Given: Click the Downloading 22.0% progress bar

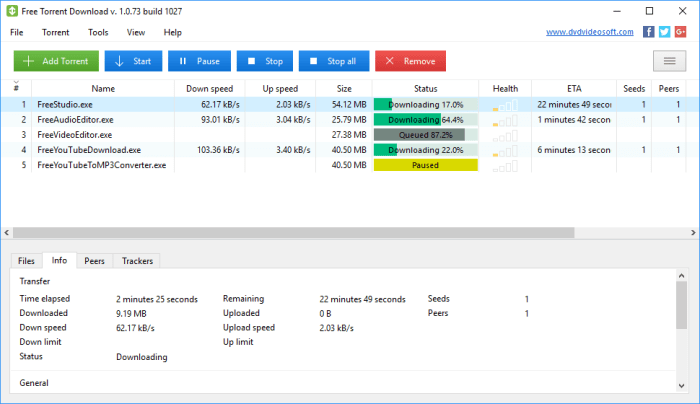Looking at the screenshot, I should pos(425,150).
